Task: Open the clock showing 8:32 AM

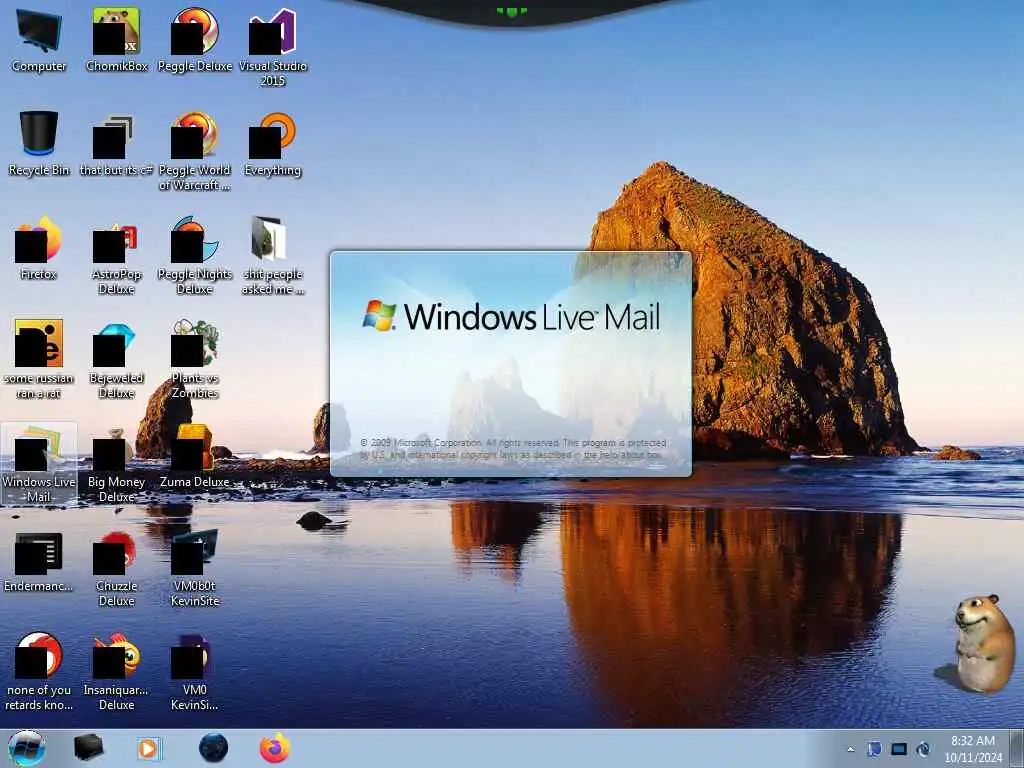Action: click(973, 749)
